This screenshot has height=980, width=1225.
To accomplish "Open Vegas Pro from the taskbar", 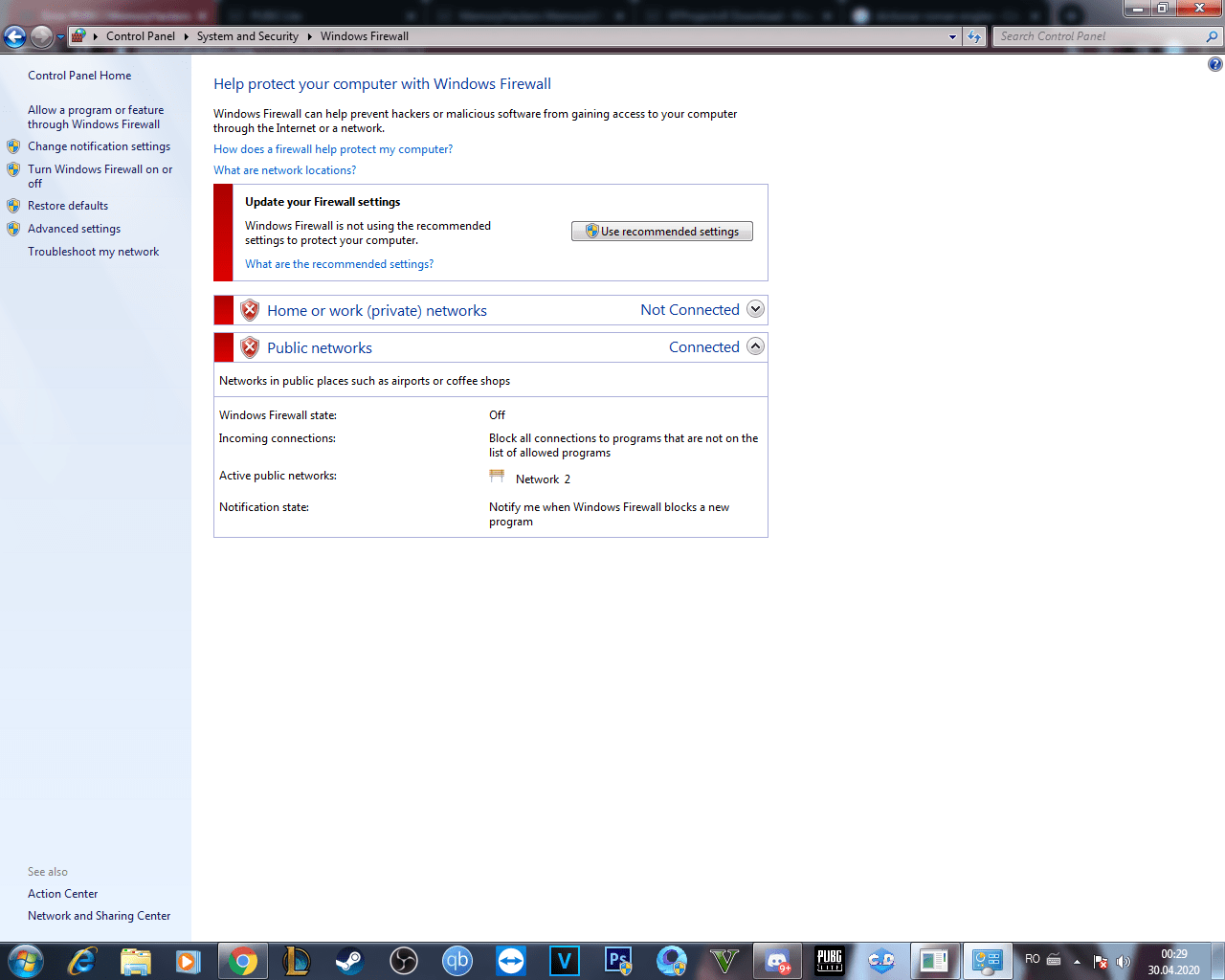I will 565,961.
